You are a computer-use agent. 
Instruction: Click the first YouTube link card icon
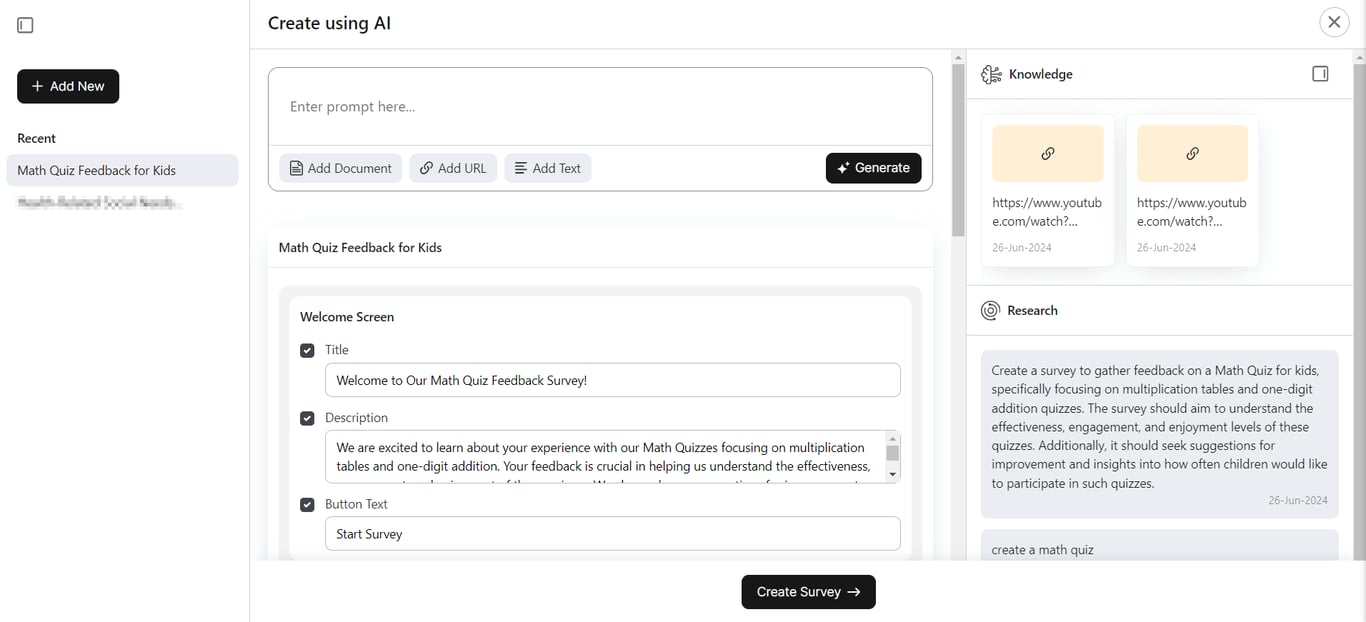tap(1048, 154)
